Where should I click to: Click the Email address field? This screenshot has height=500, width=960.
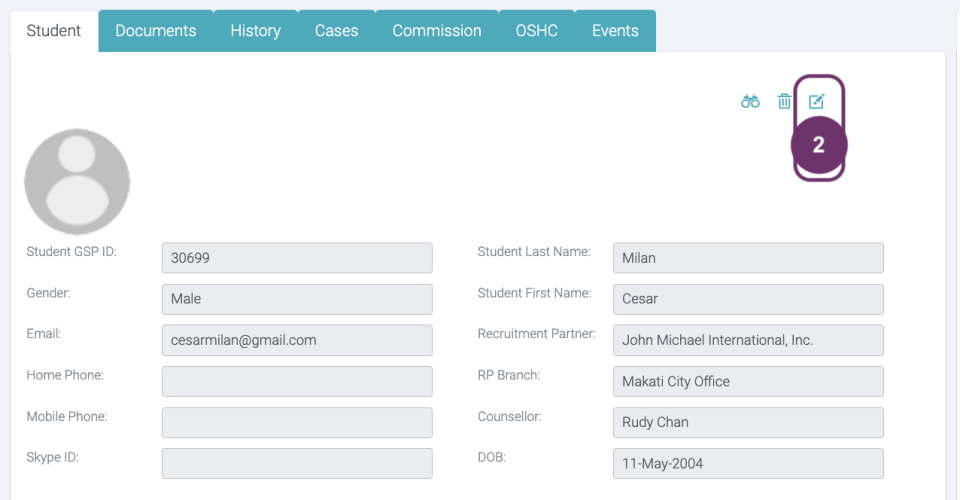297,340
